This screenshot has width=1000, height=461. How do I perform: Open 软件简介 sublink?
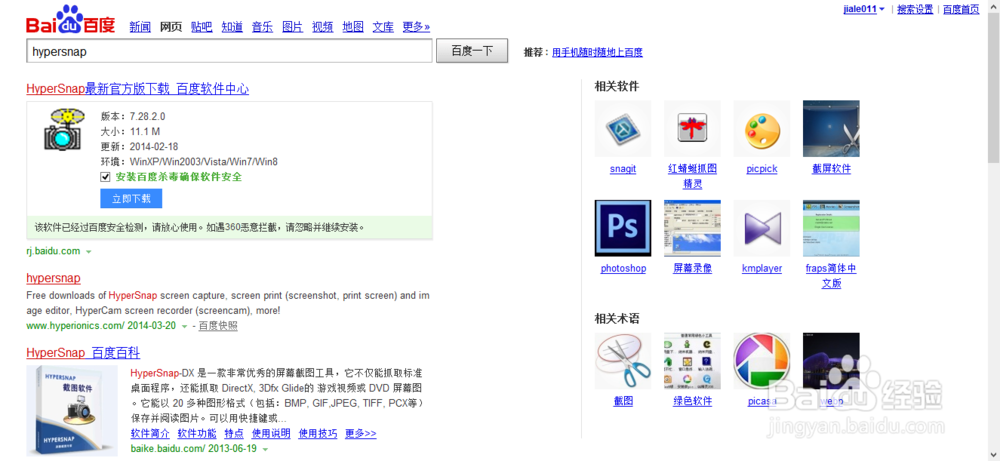150,434
